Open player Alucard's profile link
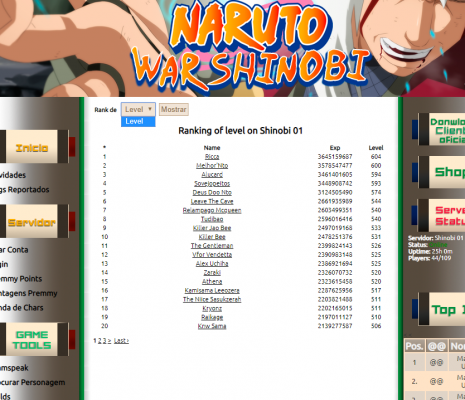 (212, 175)
